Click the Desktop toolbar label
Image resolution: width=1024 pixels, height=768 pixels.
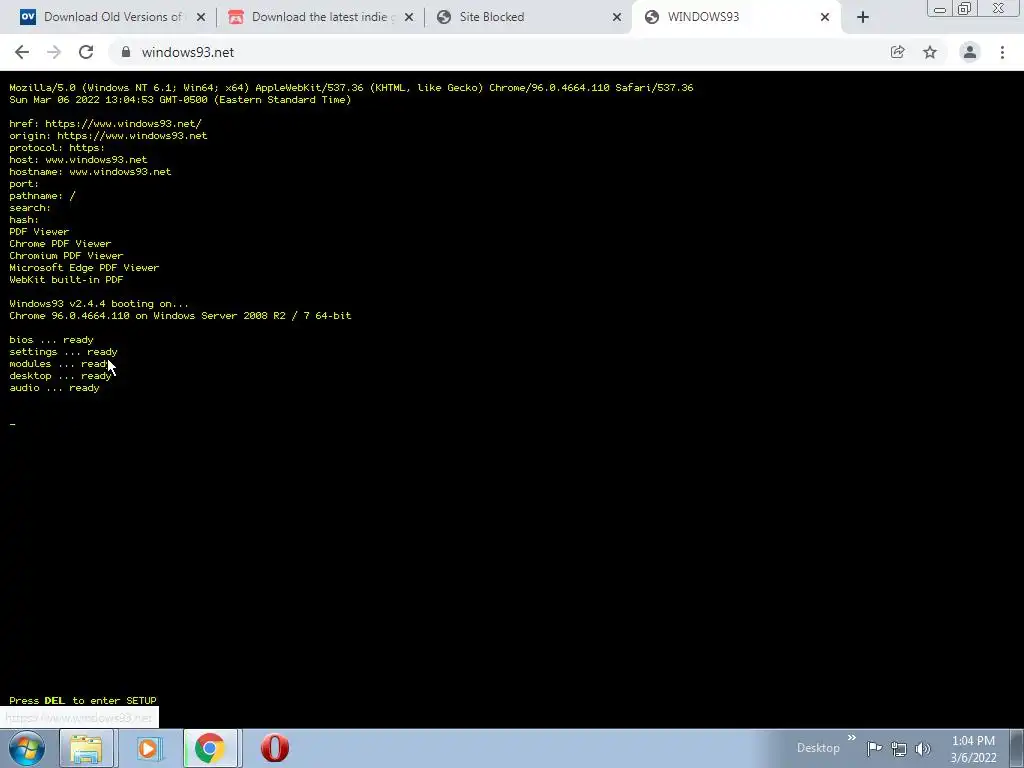(818, 748)
